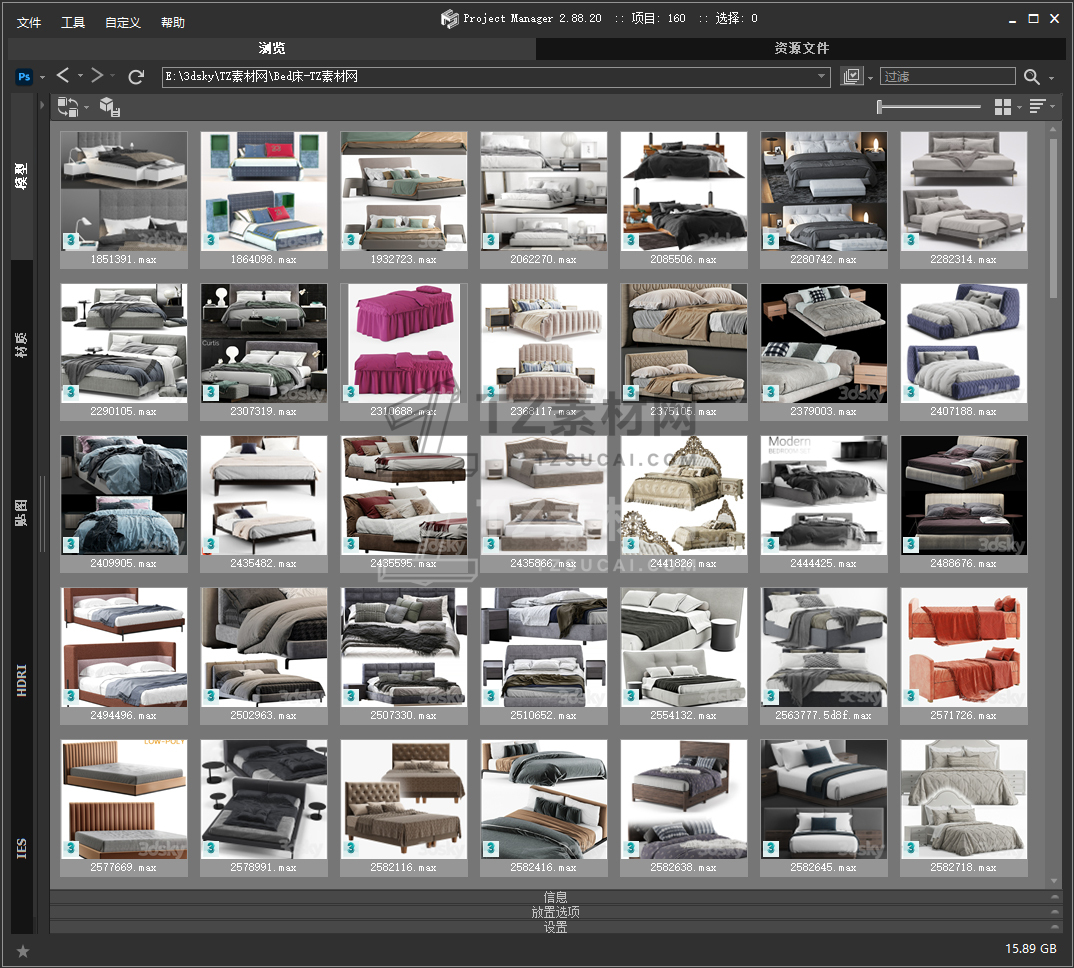
Task: Click the Photoshop Ps icon in toolbar
Action: click(x=24, y=77)
